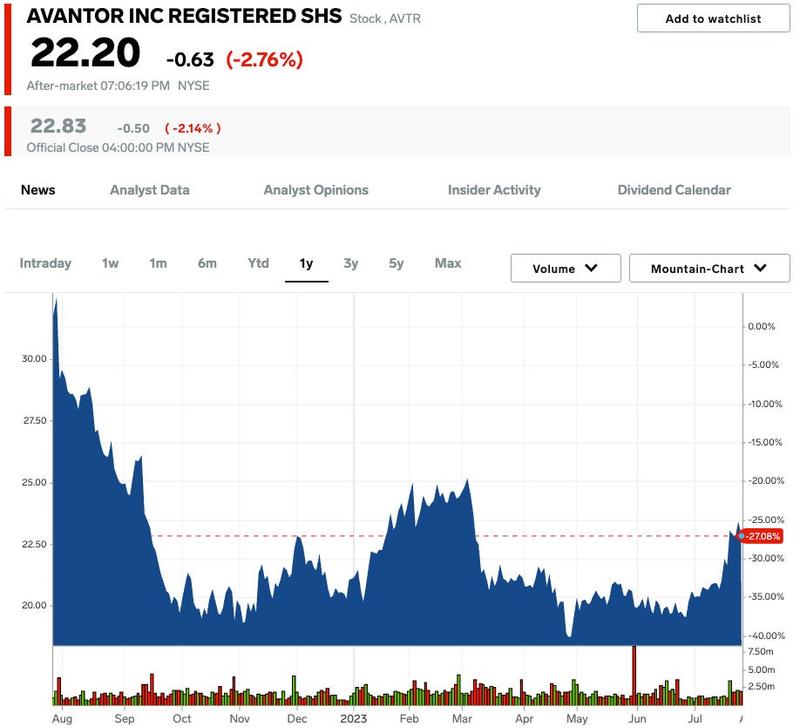The height and width of the screenshot is (728, 800).
Task: Click the 30.00 price axis label
Action: point(34,359)
